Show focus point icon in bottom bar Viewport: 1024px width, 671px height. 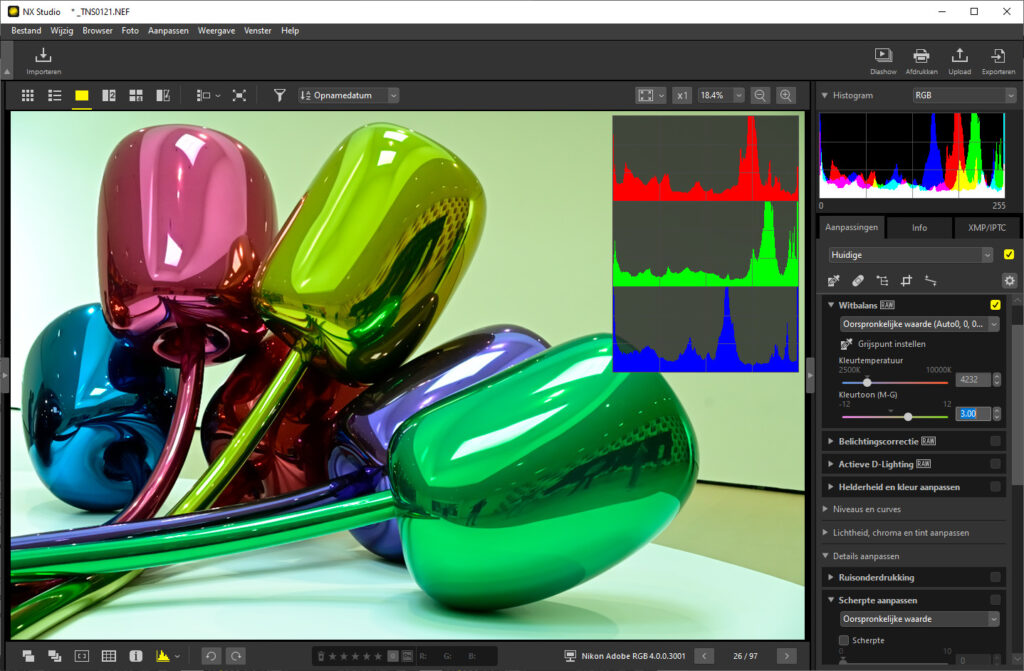click(82, 655)
